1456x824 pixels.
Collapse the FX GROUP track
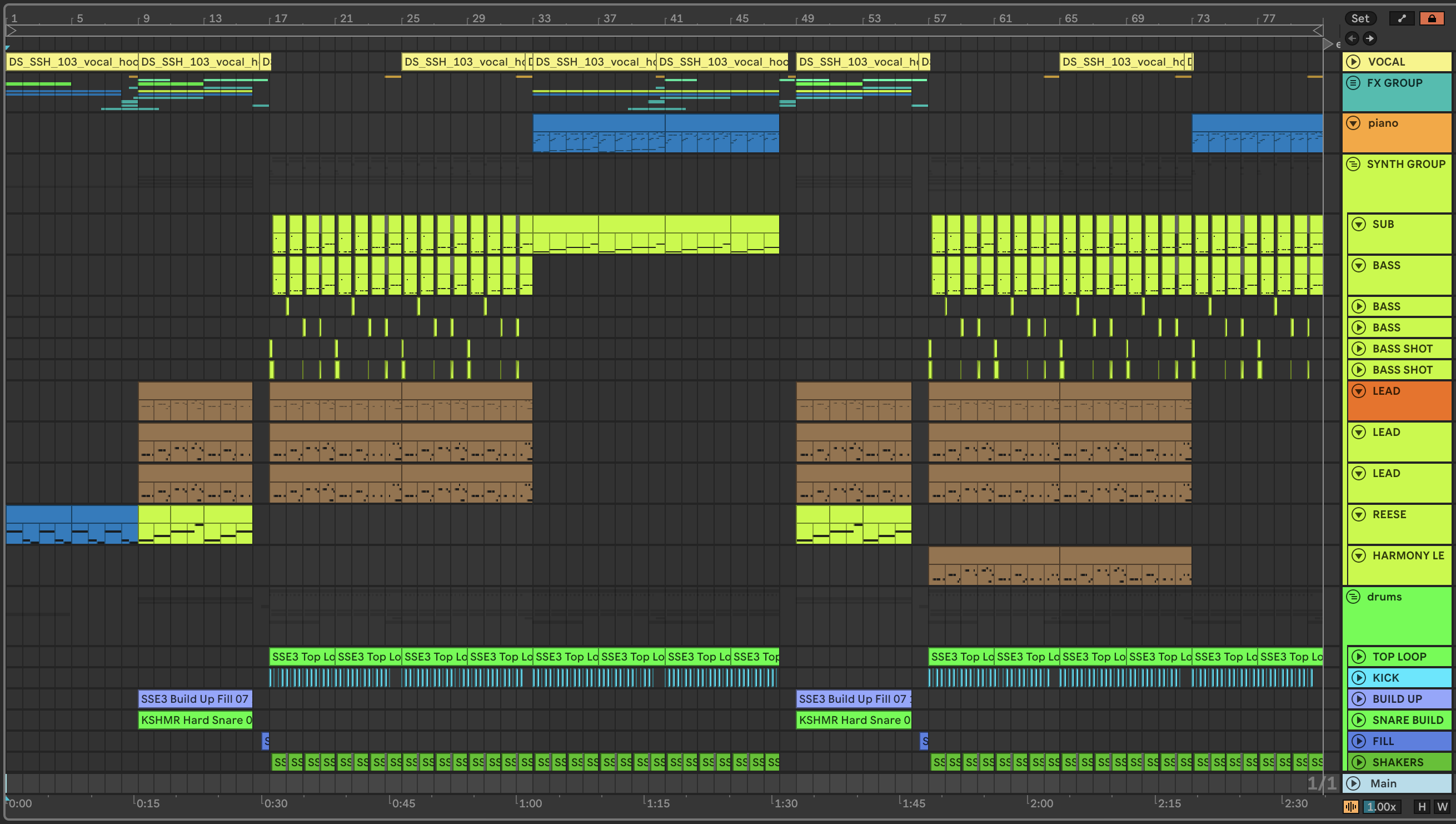click(1353, 83)
